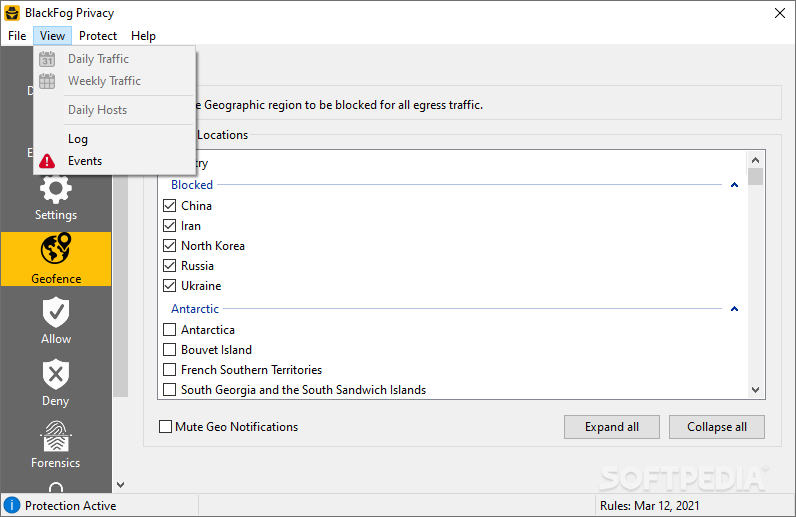Open the Protect menu
This screenshot has height=517, width=796.
(x=98, y=36)
